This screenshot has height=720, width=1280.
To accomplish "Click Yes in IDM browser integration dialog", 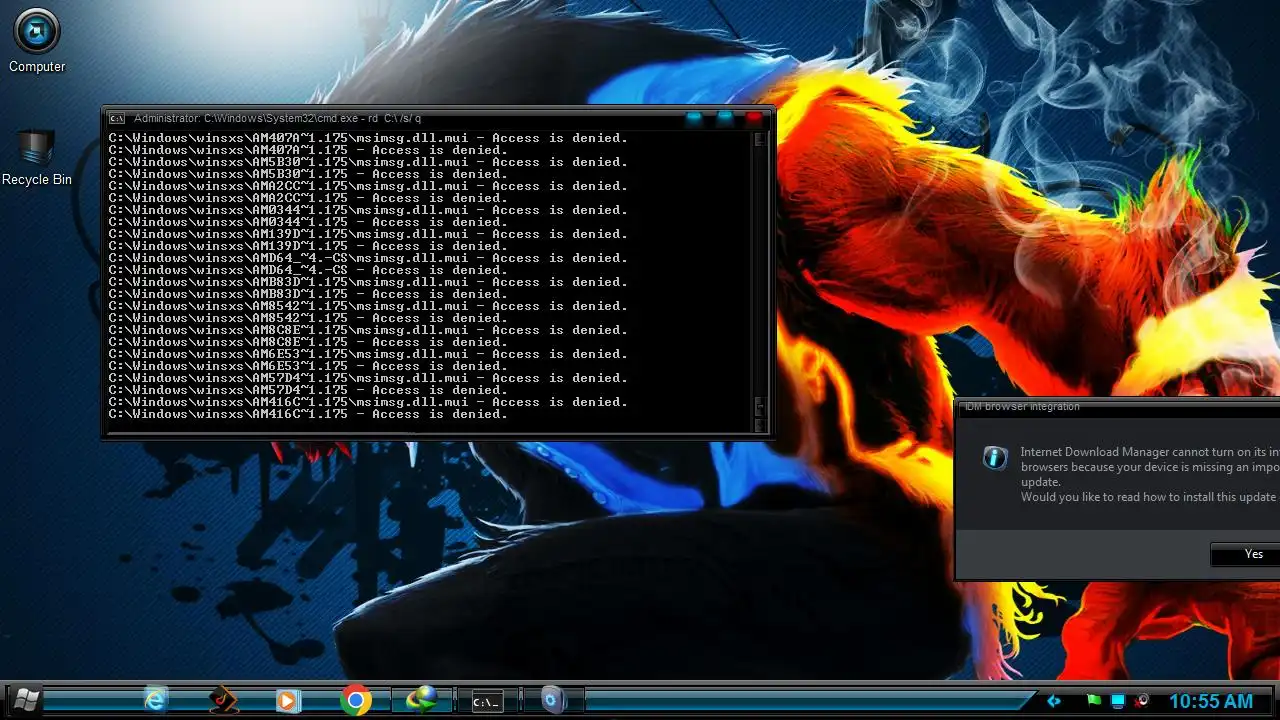I will pos(1245,554).
